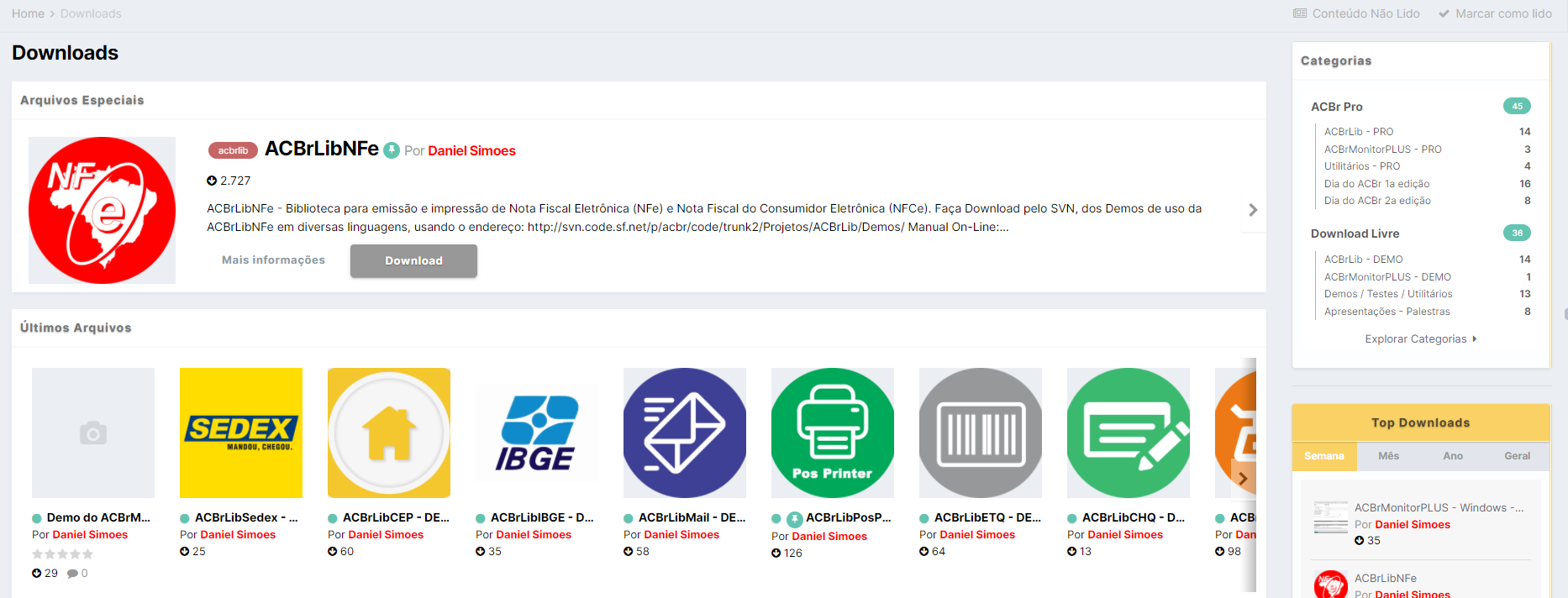The image size is (1568, 598).
Task: Click the featured badge beside ACBrLibPosP title
Action: [x=794, y=519]
